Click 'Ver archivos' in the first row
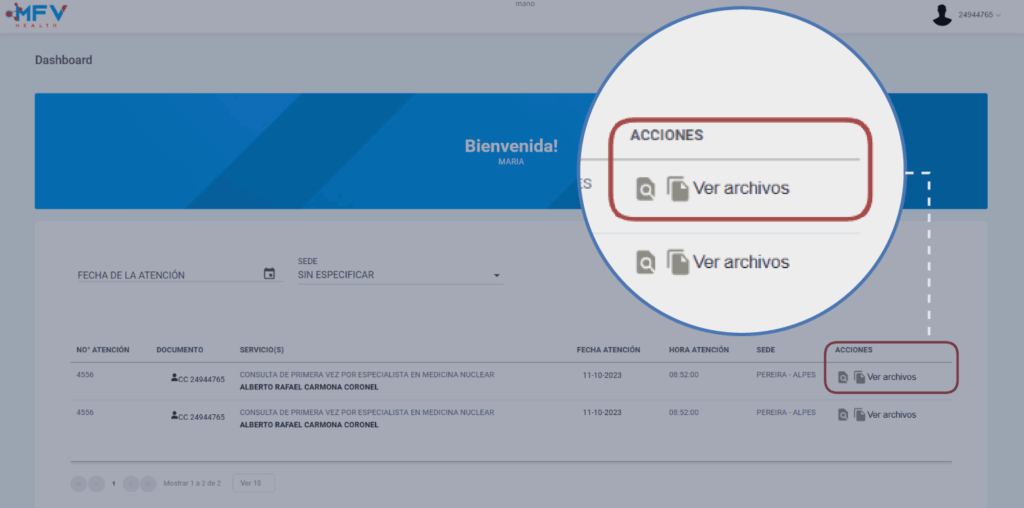The height and width of the screenshot is (508, 1024). tap(891, 377)
